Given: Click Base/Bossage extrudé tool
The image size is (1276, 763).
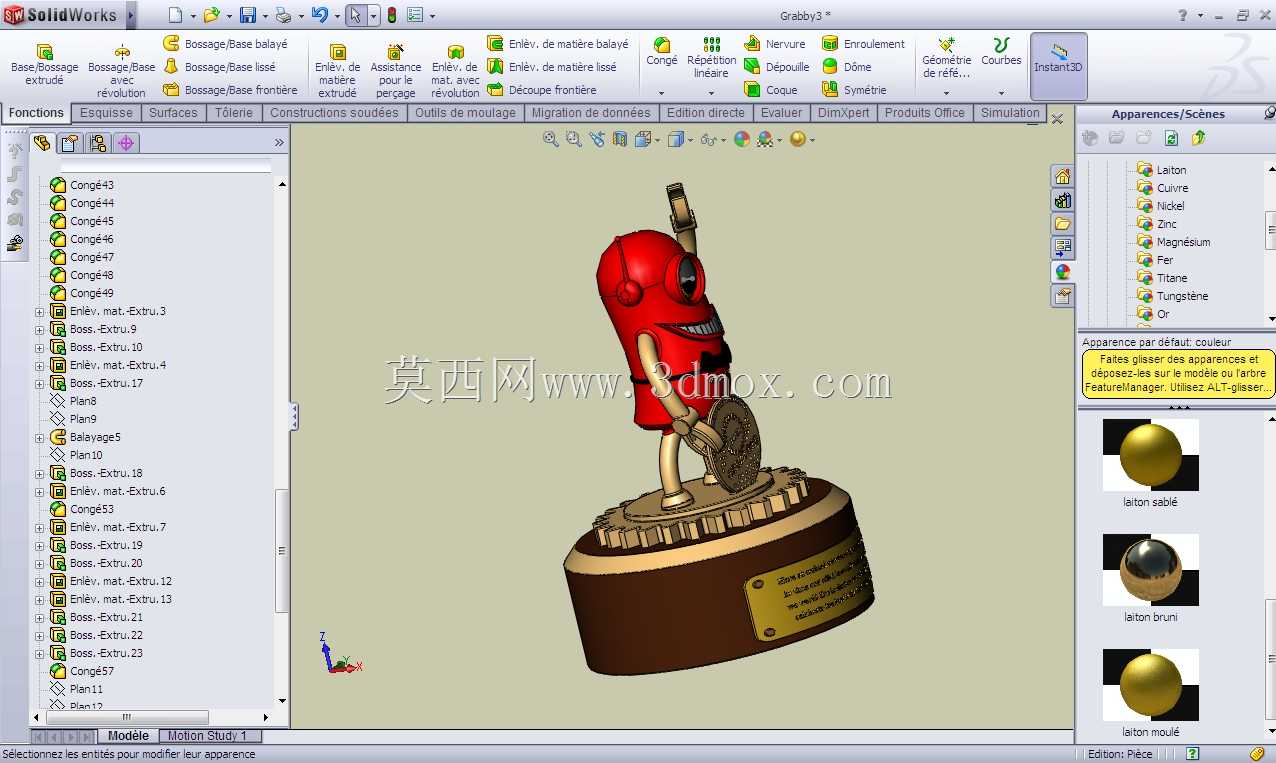Looking at the screenshot, I should point(44,65).
